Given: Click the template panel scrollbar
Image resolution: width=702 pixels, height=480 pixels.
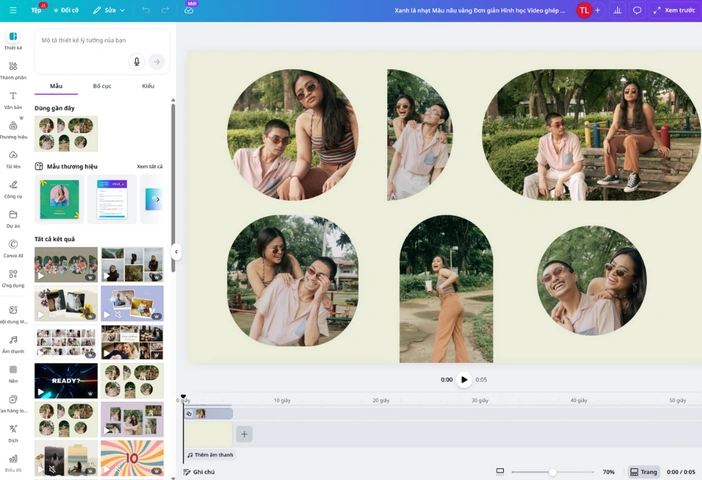Looking at the screenshot, I should [x=173, y=188].
